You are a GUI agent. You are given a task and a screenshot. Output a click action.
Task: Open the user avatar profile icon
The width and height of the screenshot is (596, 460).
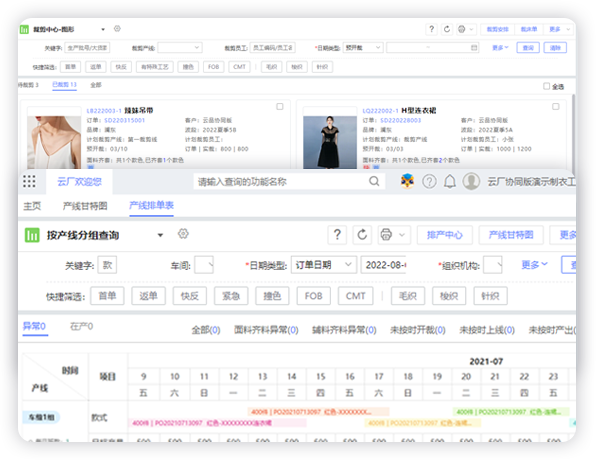(x=471, y=181)
